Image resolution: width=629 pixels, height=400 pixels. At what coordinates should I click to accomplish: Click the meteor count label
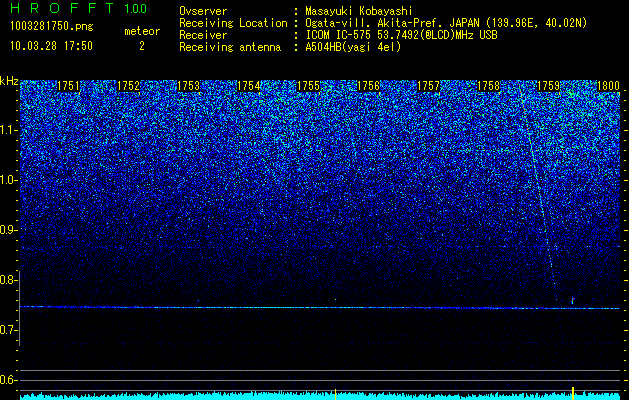point(142,31)
